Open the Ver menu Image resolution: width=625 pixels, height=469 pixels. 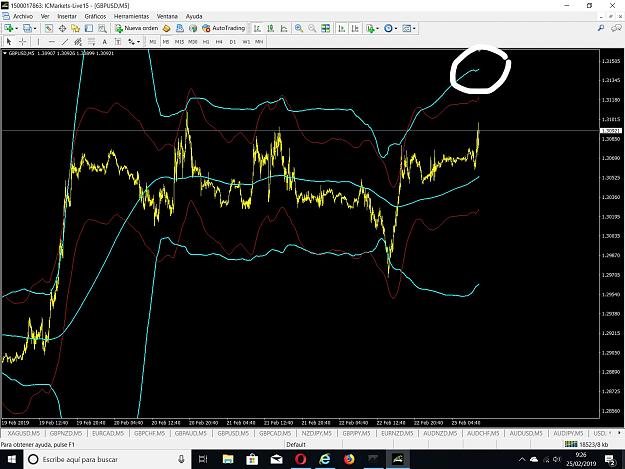45,16
